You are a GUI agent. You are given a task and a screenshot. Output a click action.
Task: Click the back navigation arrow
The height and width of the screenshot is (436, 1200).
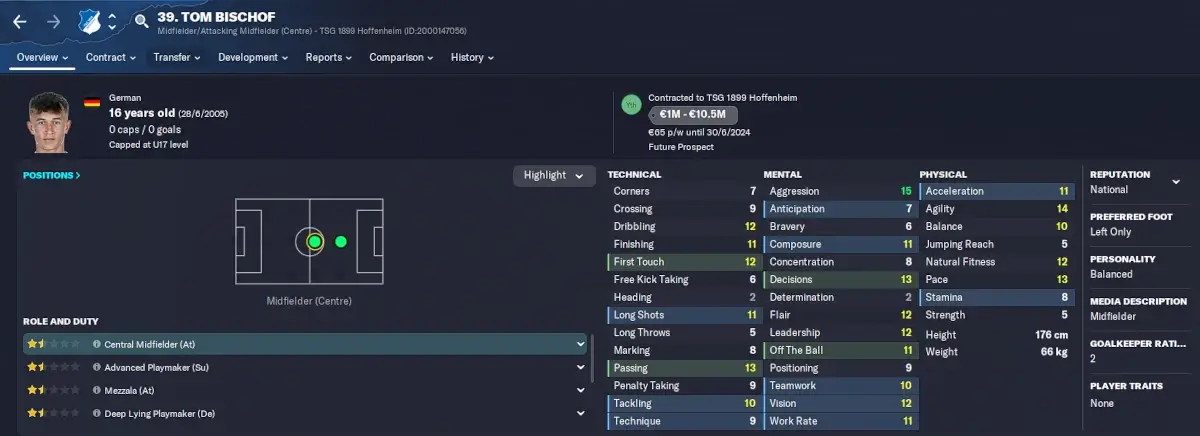click(19, 21)
